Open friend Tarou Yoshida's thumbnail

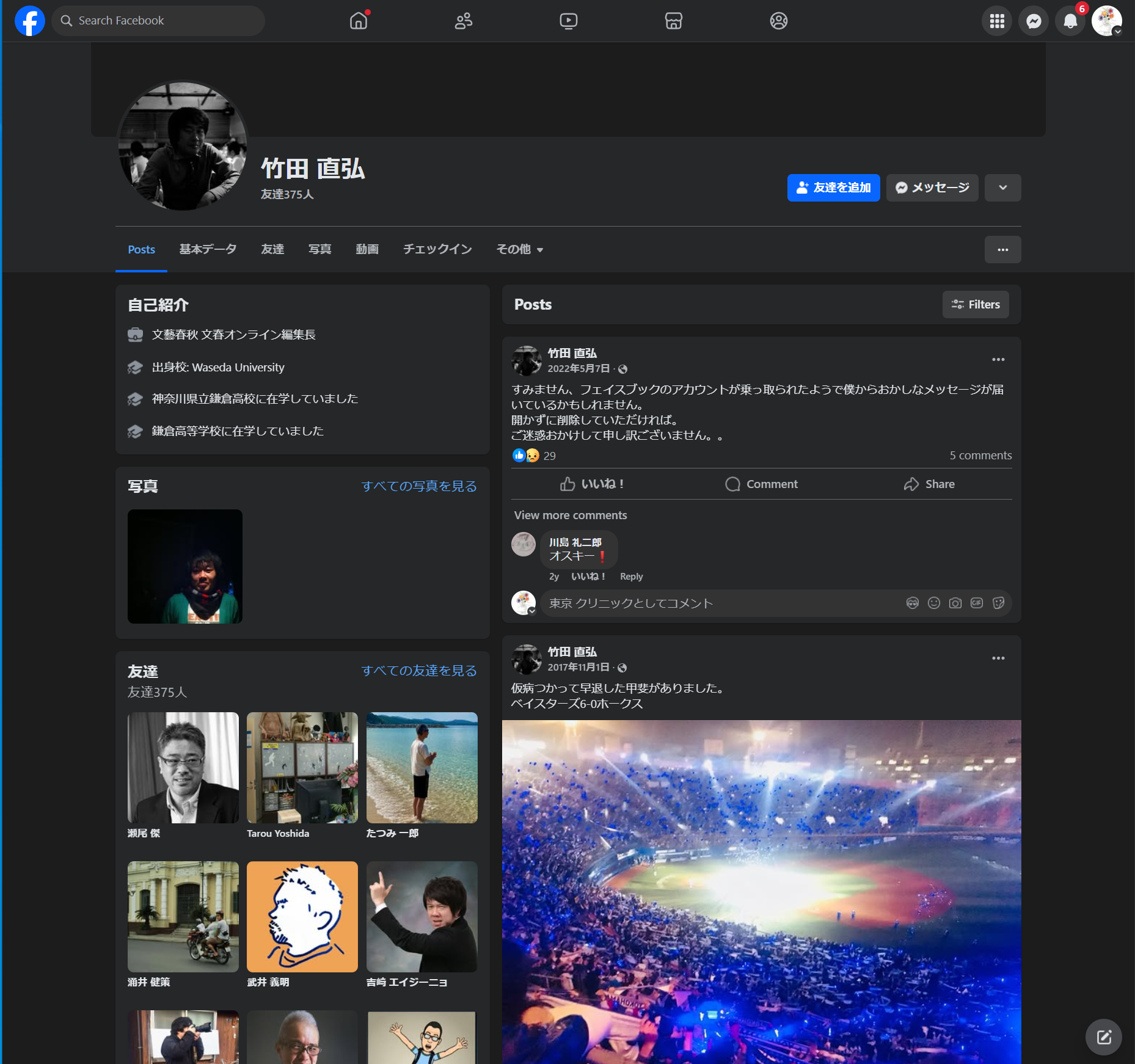(302, 767)
